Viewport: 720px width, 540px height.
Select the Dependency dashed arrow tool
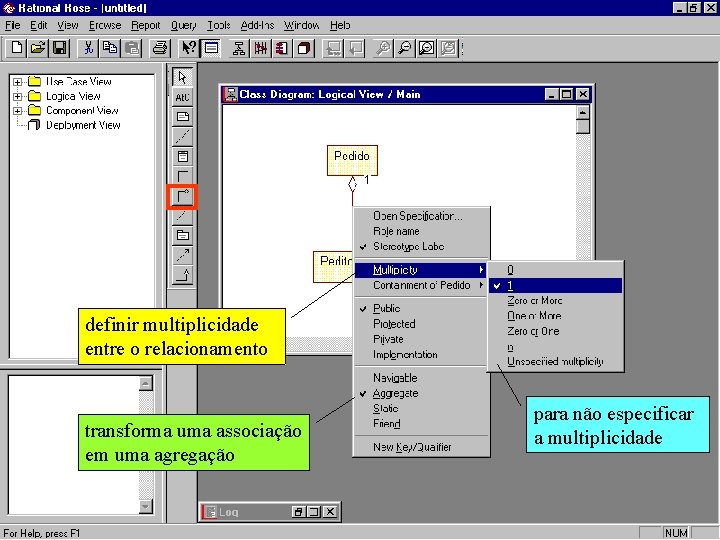(182, 255)
